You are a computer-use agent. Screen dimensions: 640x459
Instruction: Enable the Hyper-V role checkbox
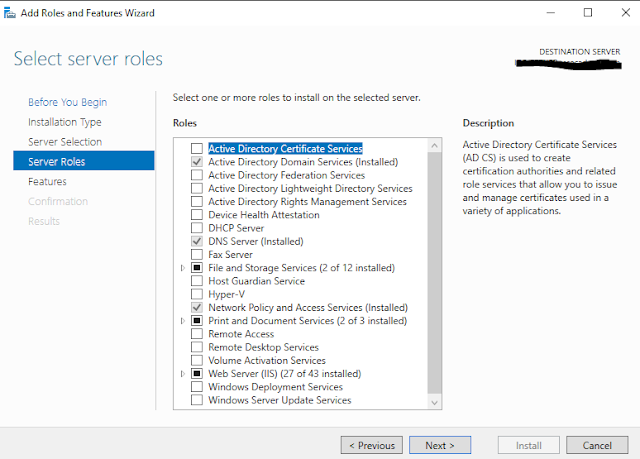pos(197,294)
